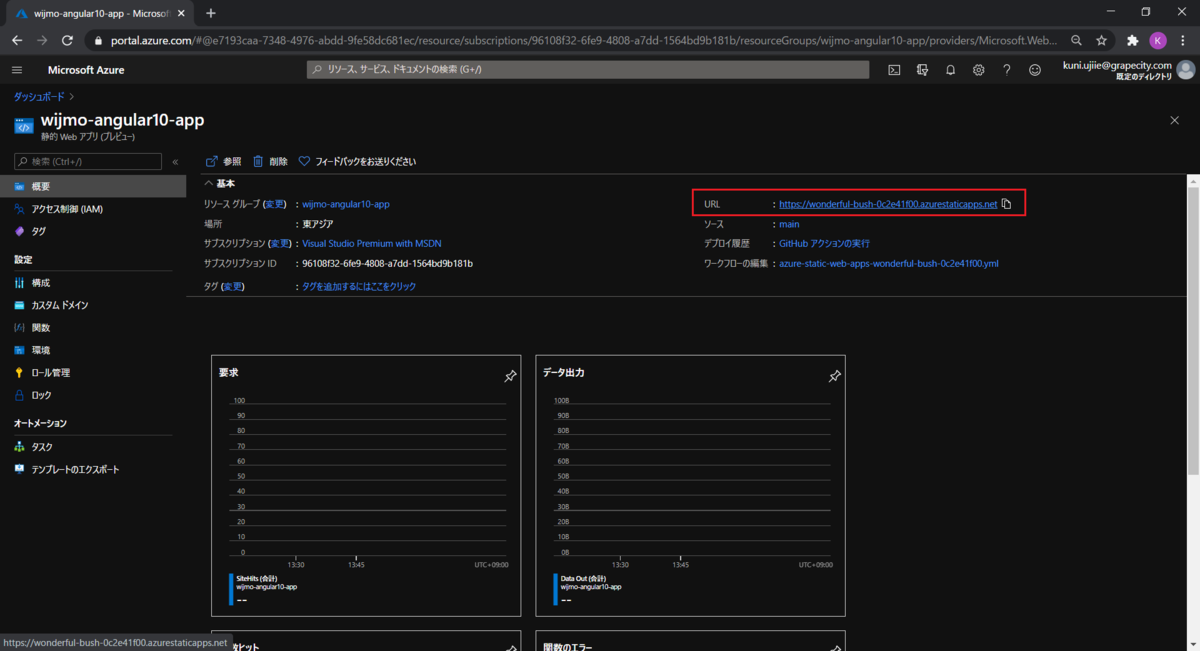The width and height of the screenshot is (1200, 651).
Task: Reload the browser page
Action: tap(67, 41)
